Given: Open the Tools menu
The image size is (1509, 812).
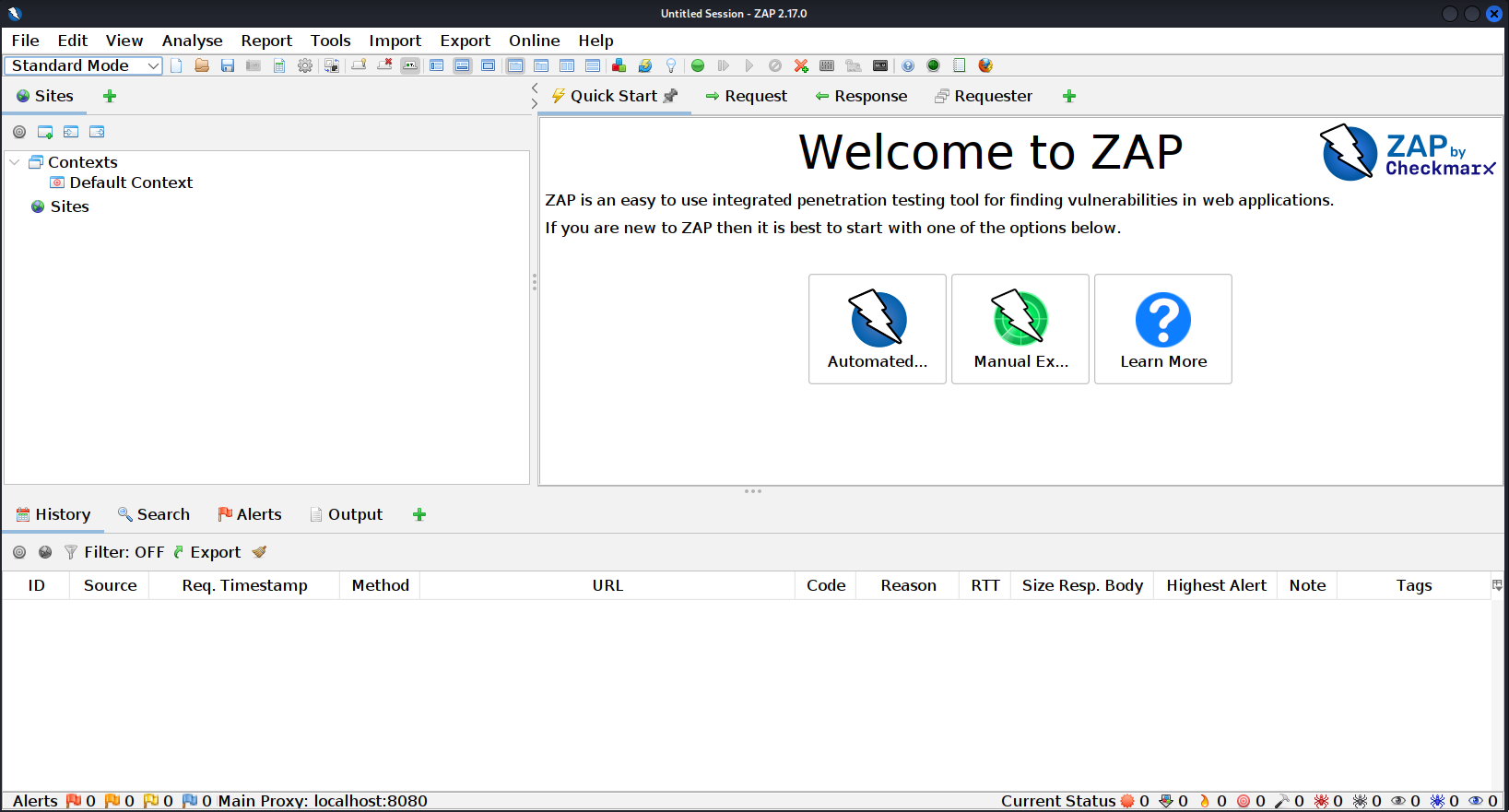Looking at the screenshot, I should coord(330,41).
